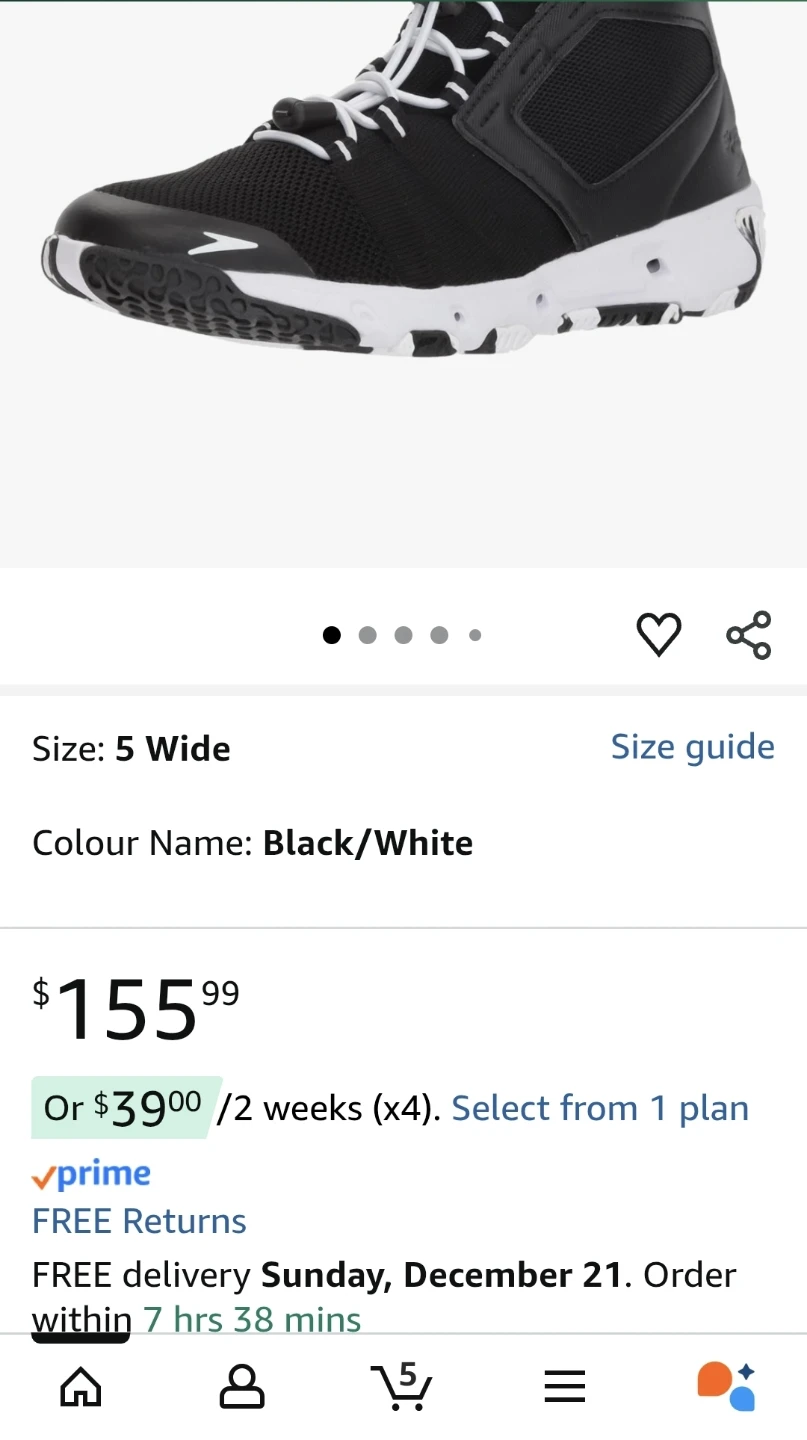Tap the Prime badge logo

92,1175
